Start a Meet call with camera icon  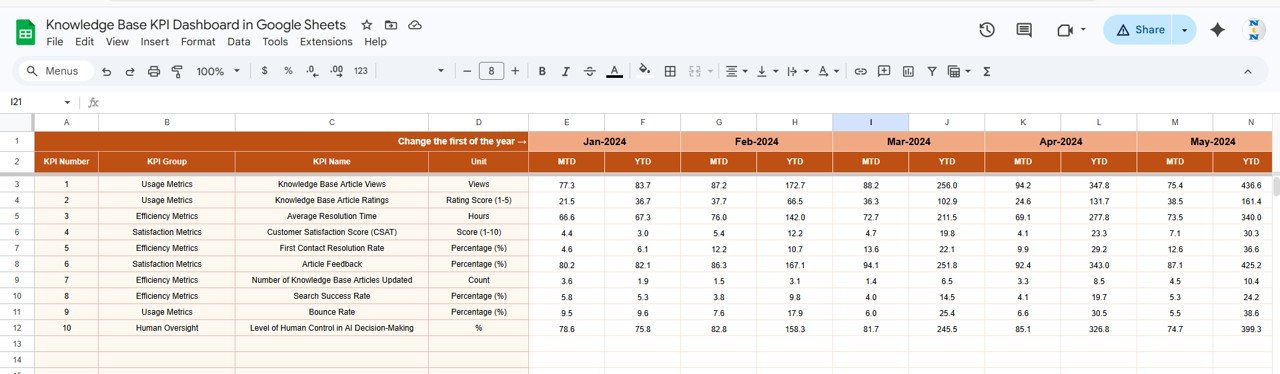tap(1064, 30)
